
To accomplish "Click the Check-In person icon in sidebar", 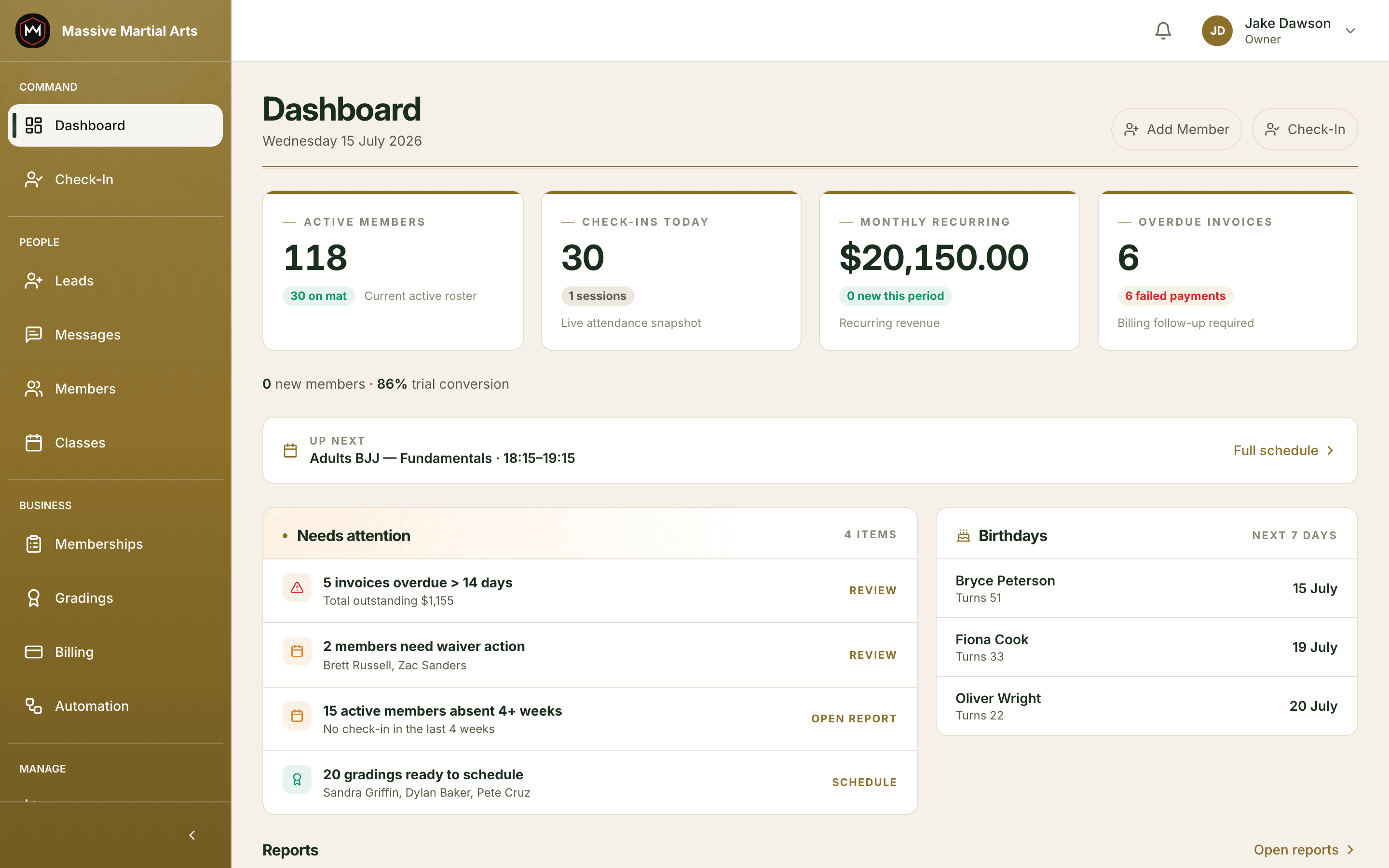I will [33, 179].
